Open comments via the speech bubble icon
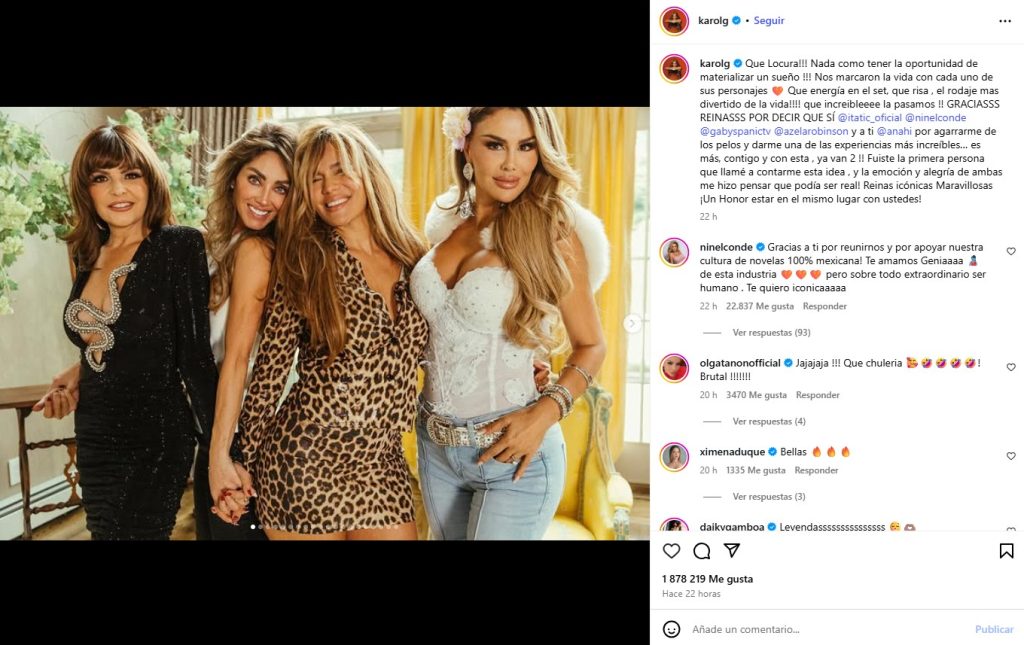The image size is (1024, 645). tap(702, 551)
